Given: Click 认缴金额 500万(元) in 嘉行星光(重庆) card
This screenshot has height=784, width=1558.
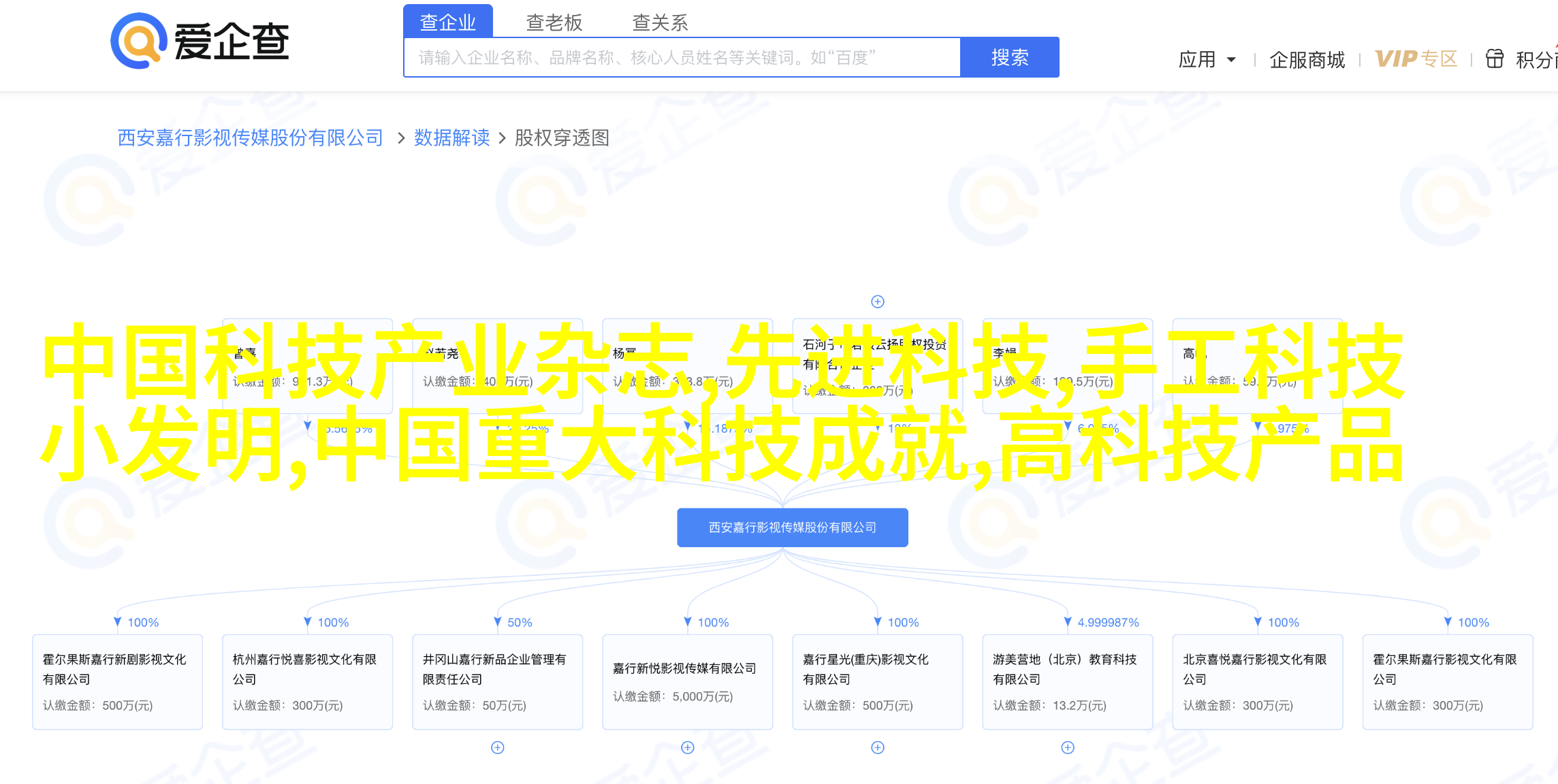Looking at the screenshot, I should point(858,706).
